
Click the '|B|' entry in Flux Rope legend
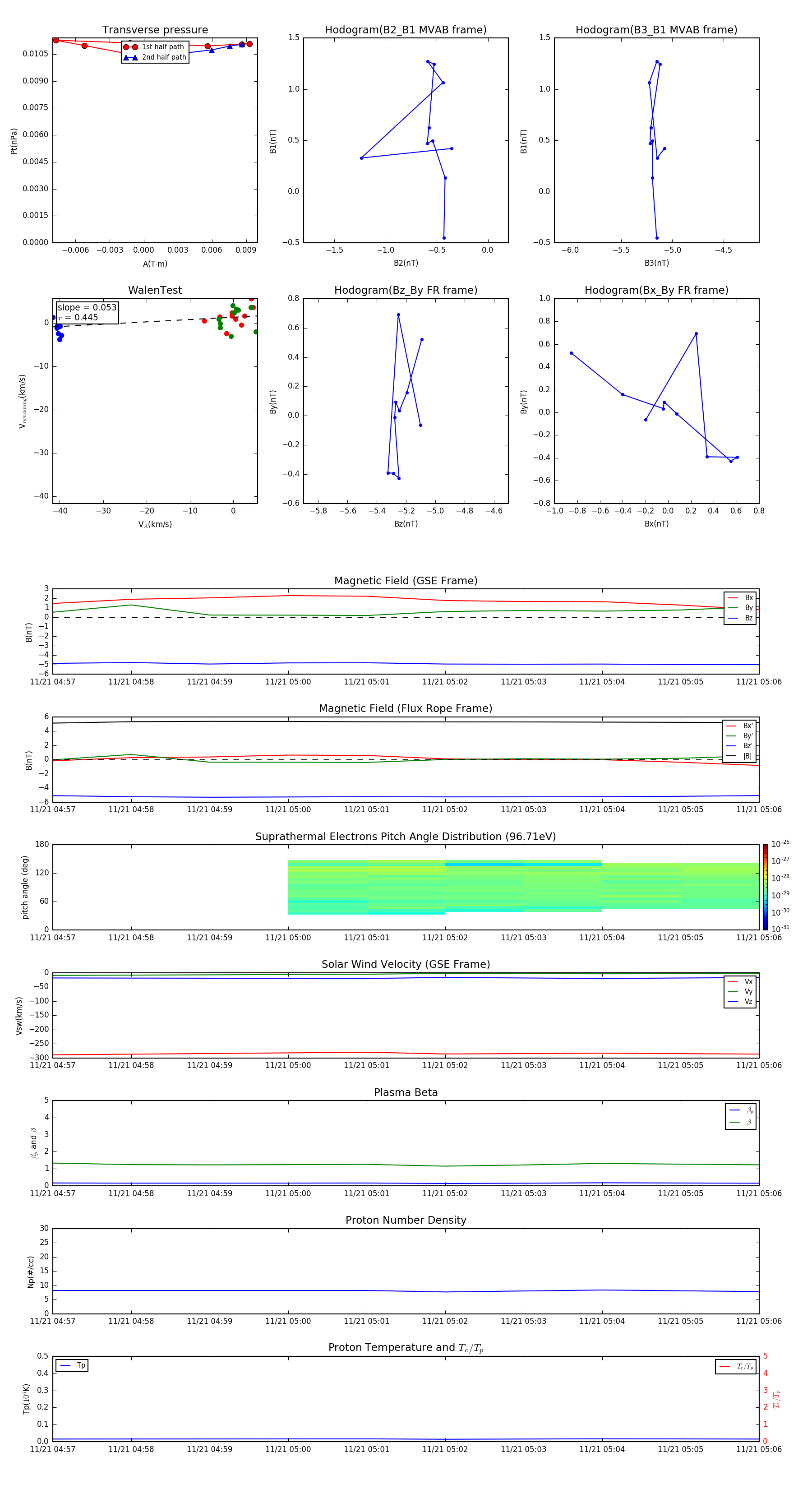(x=740, y=756)
